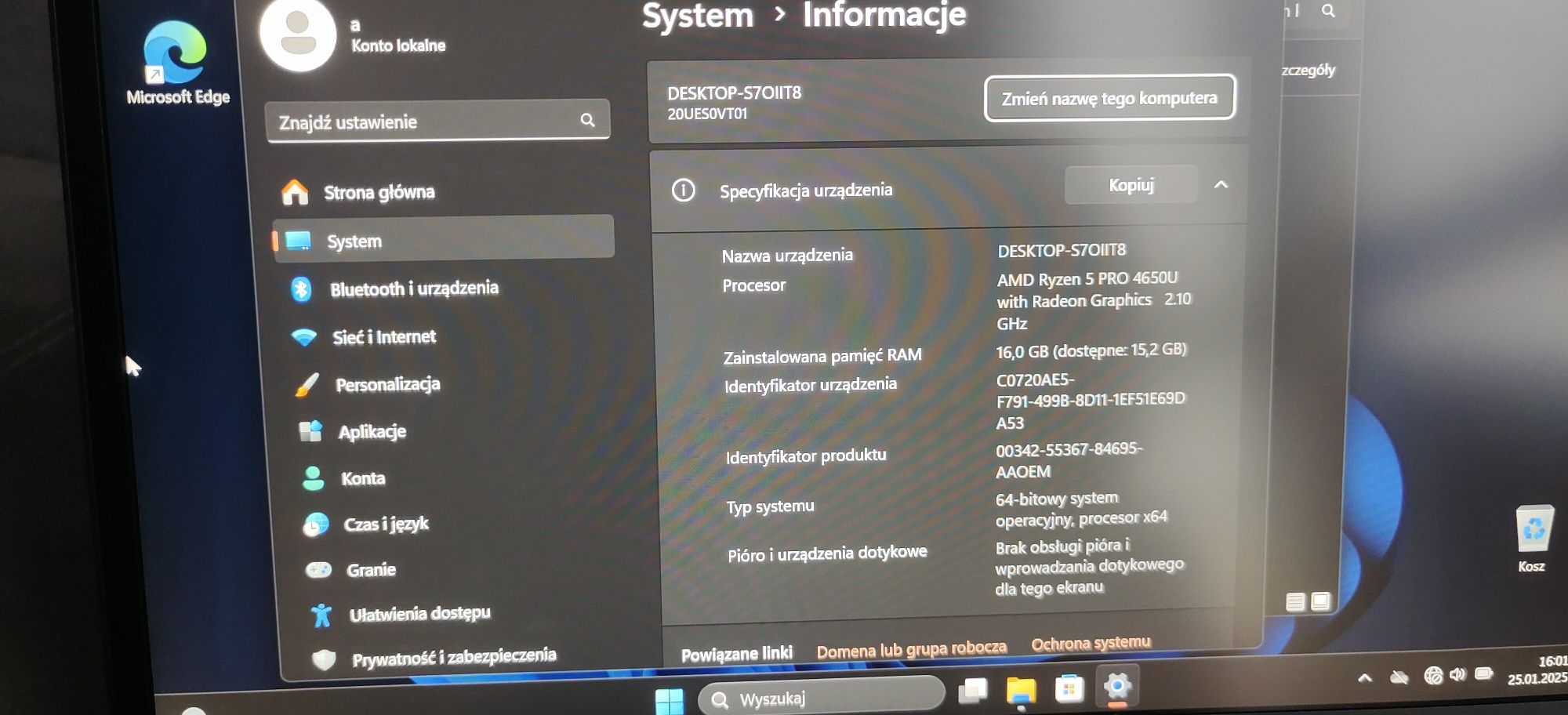The height and width of the screenshot is (715, 1568).
Task: Click the OneDrive cloud tray icon
Action: click(1399, 676)
